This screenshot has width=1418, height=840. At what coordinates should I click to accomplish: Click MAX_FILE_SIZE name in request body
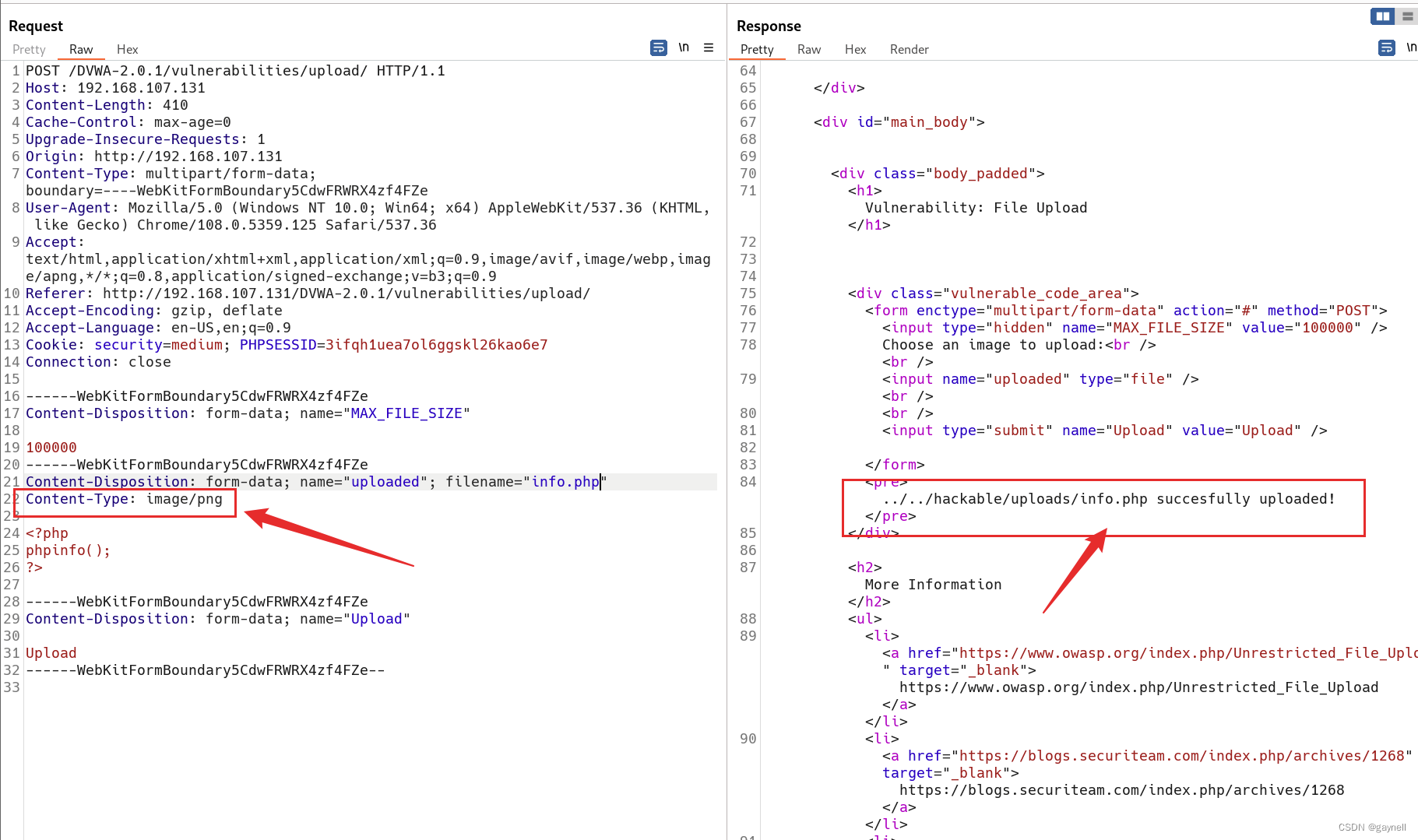pyautogui.click(x=406, y=413)
